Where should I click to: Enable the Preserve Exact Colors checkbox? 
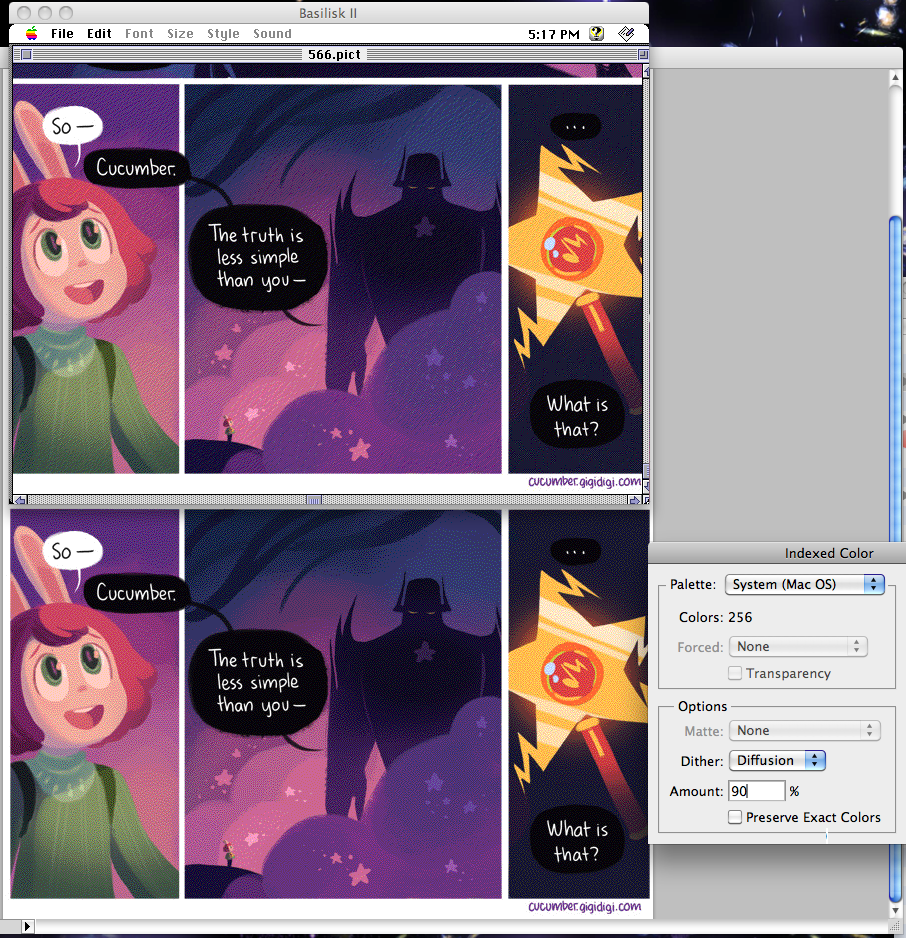(735, 817)
